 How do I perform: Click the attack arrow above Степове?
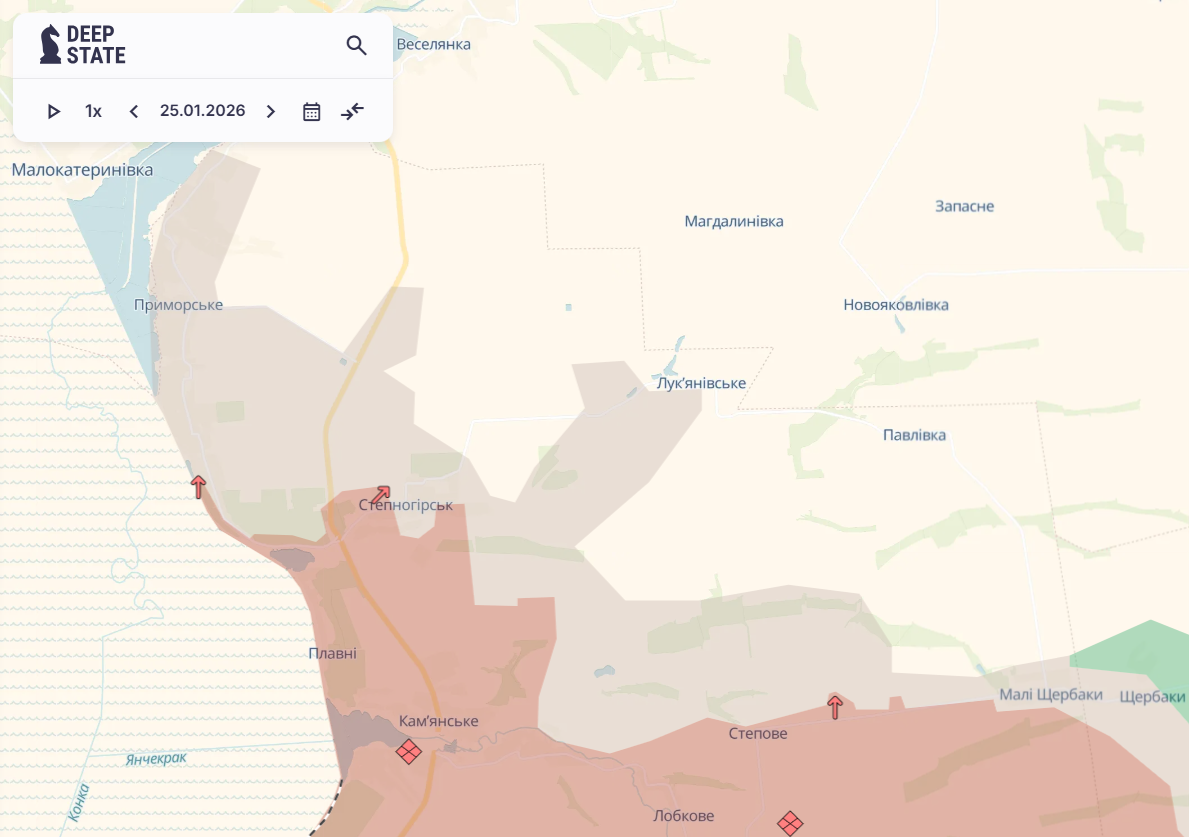coord(835,707)
